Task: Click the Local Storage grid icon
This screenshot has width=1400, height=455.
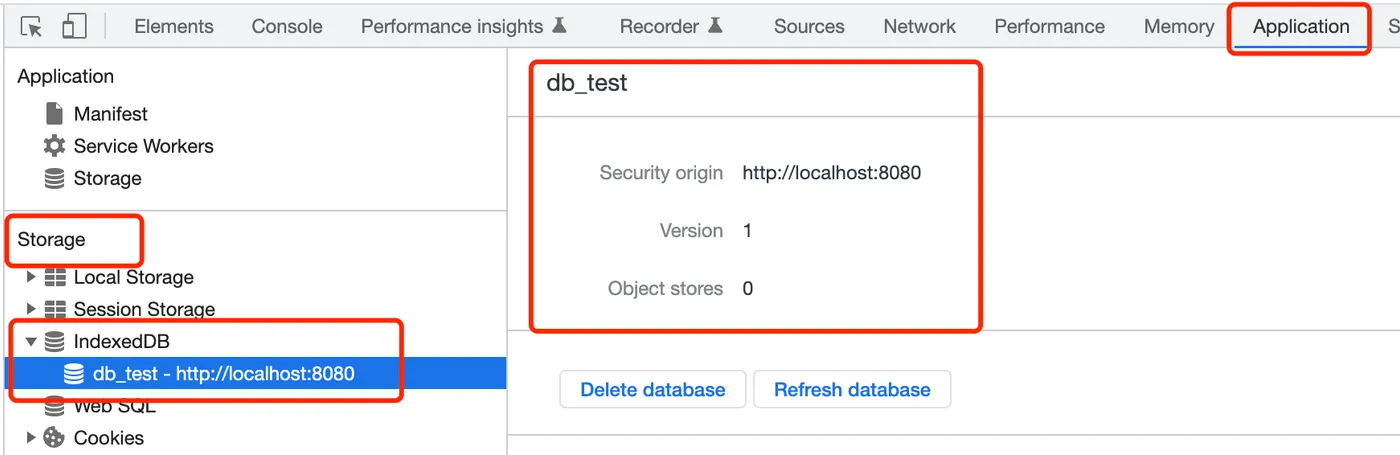Action: point(56,277)
